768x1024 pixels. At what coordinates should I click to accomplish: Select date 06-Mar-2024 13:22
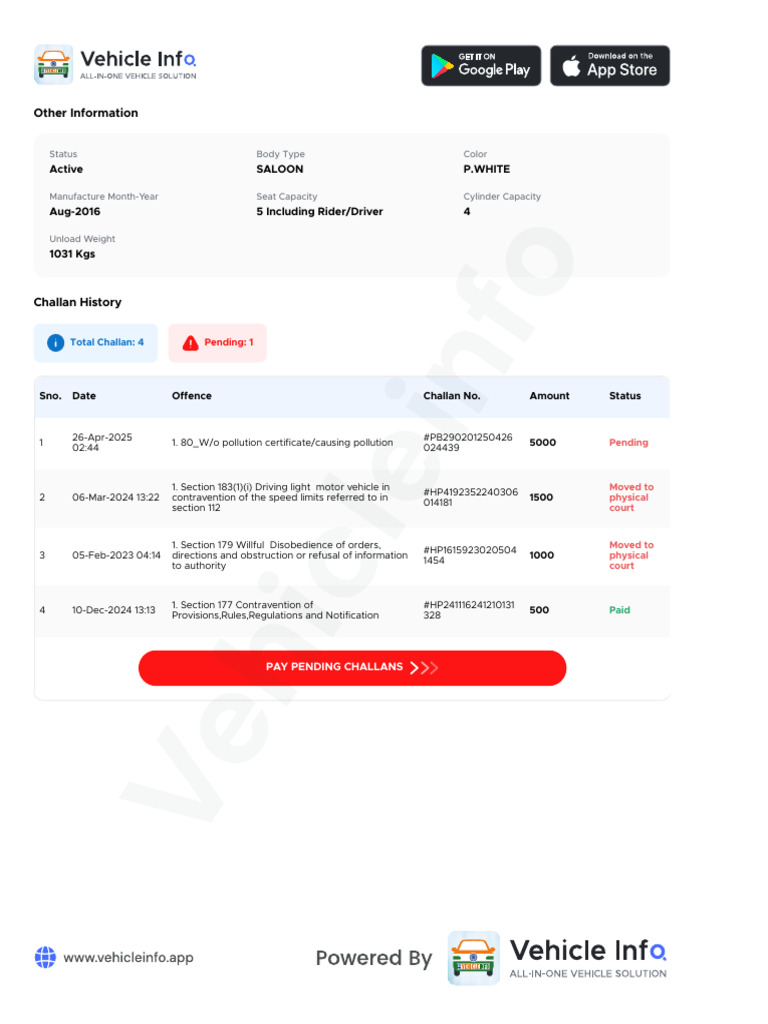[x=116, y=497]
